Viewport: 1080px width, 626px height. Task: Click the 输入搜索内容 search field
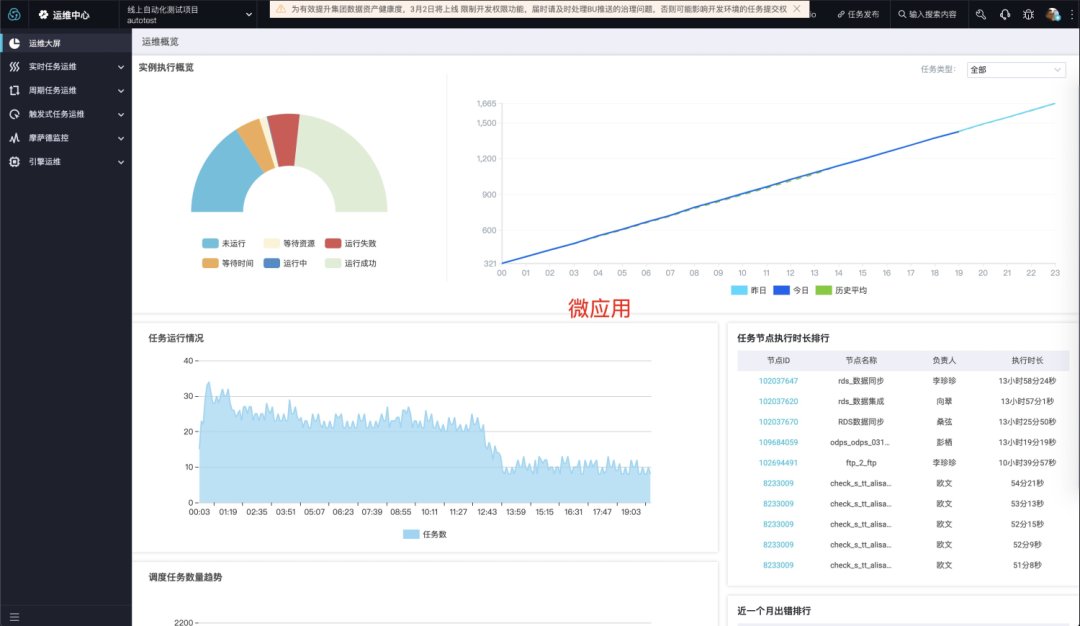(x=928, y=14)
